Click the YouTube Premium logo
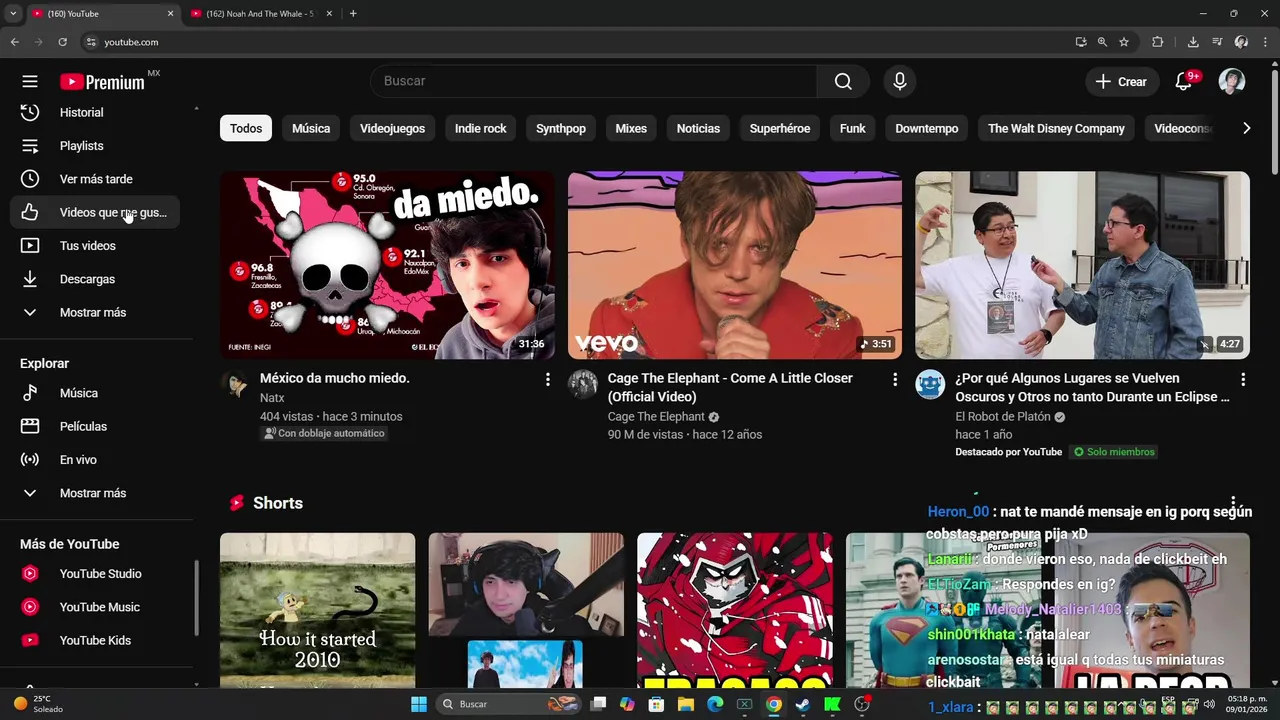The width and height of the screenshot is (1280, 720). pos(103,82)
